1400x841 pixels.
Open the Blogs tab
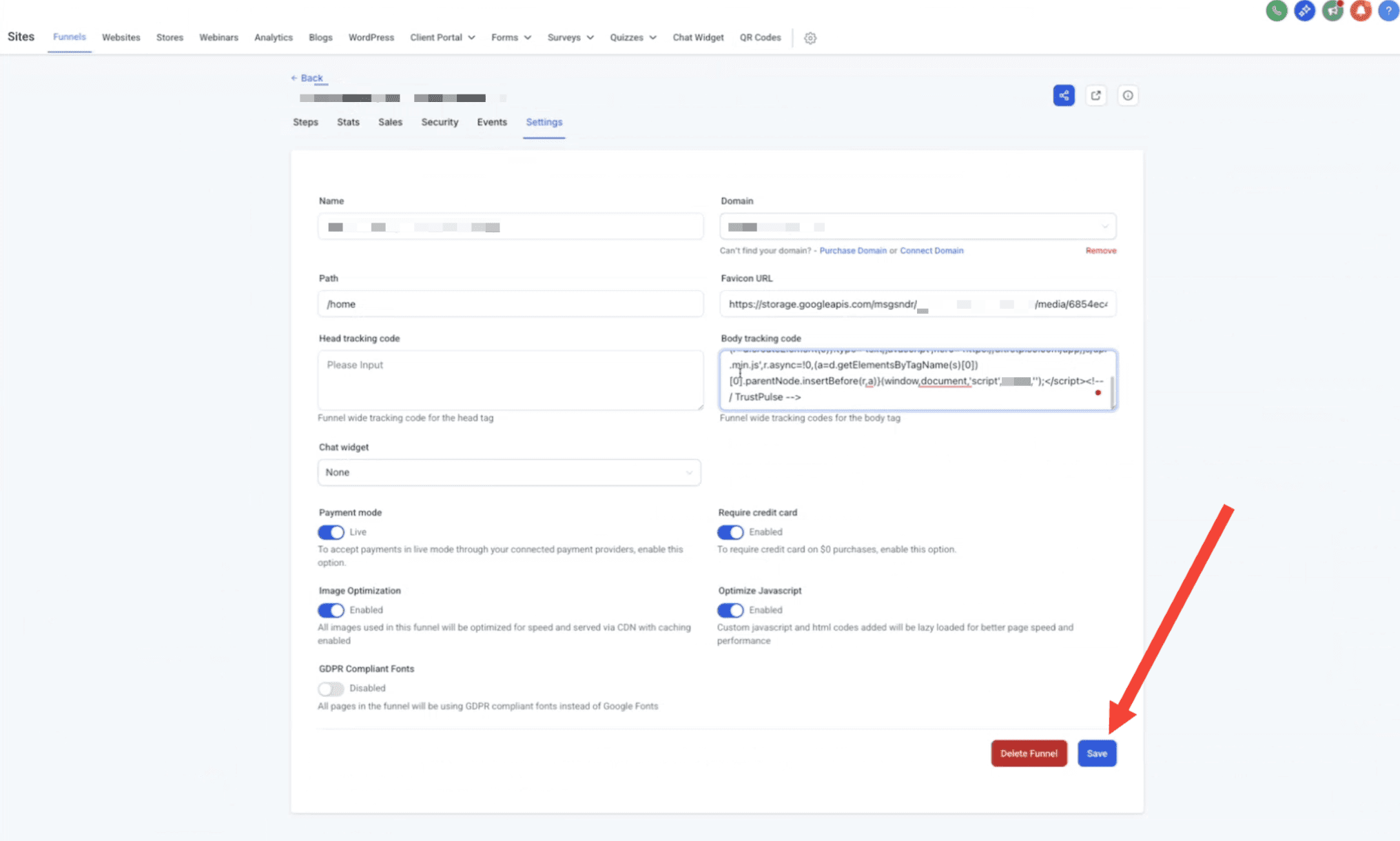(x=320, y=37)
